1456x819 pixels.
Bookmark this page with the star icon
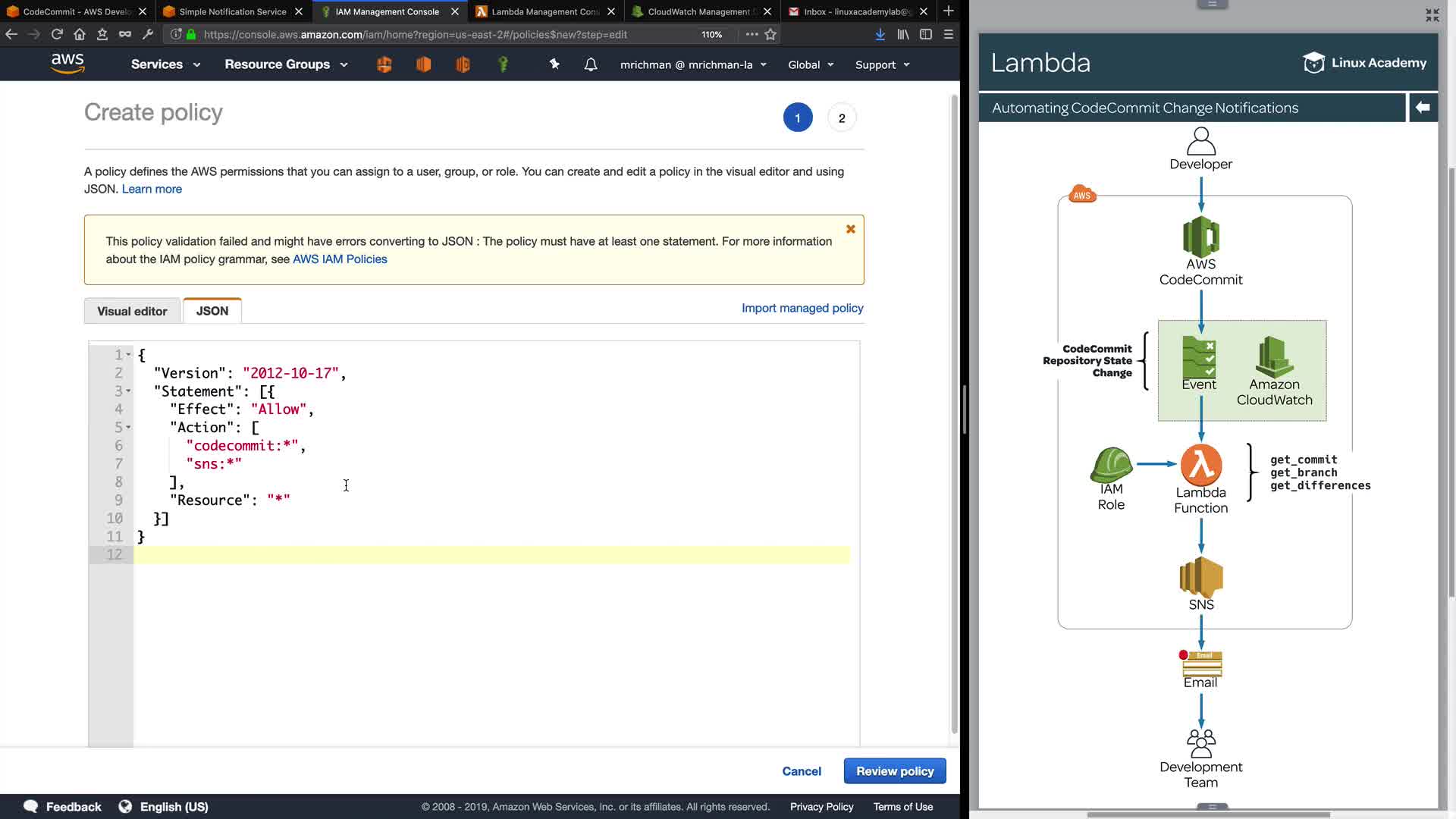coord(770,34)
